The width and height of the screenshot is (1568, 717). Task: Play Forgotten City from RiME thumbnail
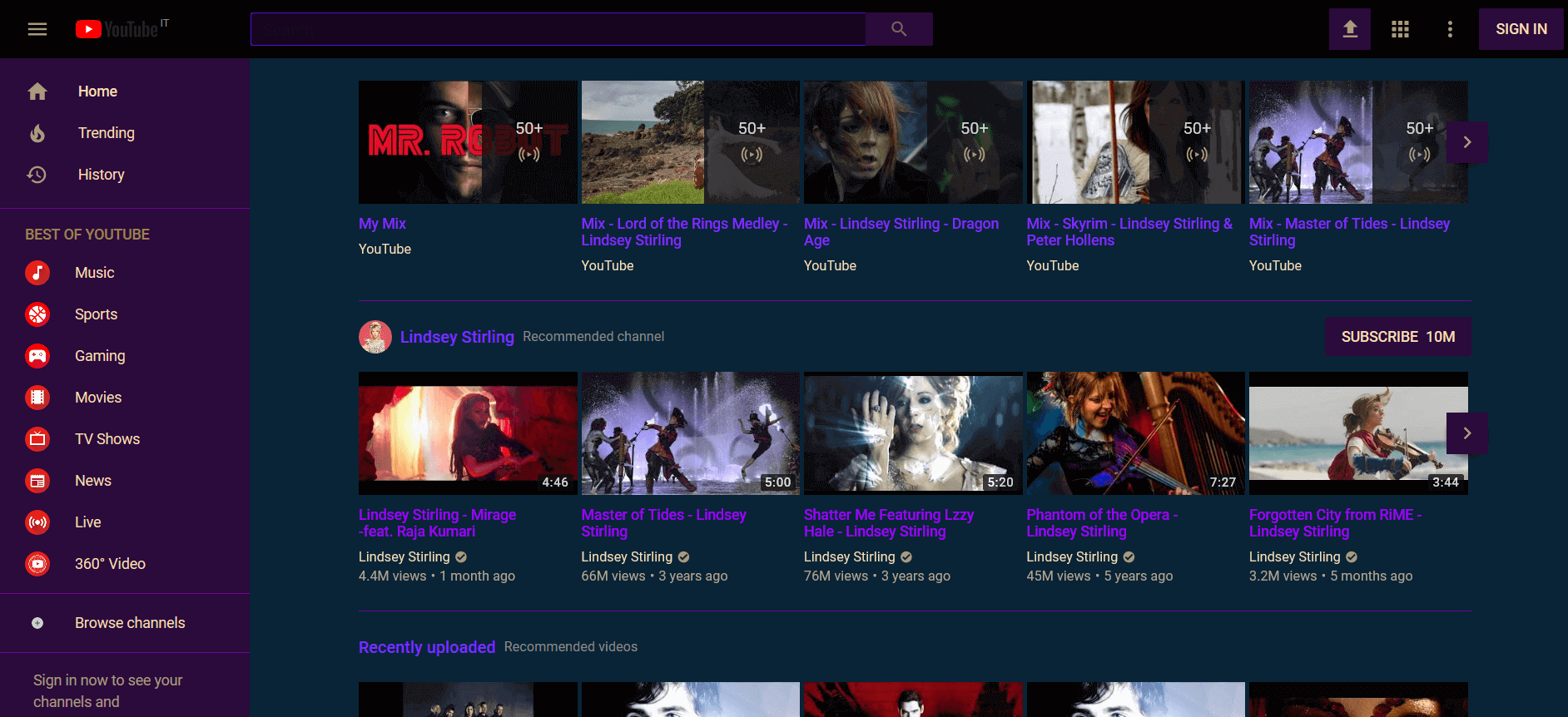(1358, 433)
